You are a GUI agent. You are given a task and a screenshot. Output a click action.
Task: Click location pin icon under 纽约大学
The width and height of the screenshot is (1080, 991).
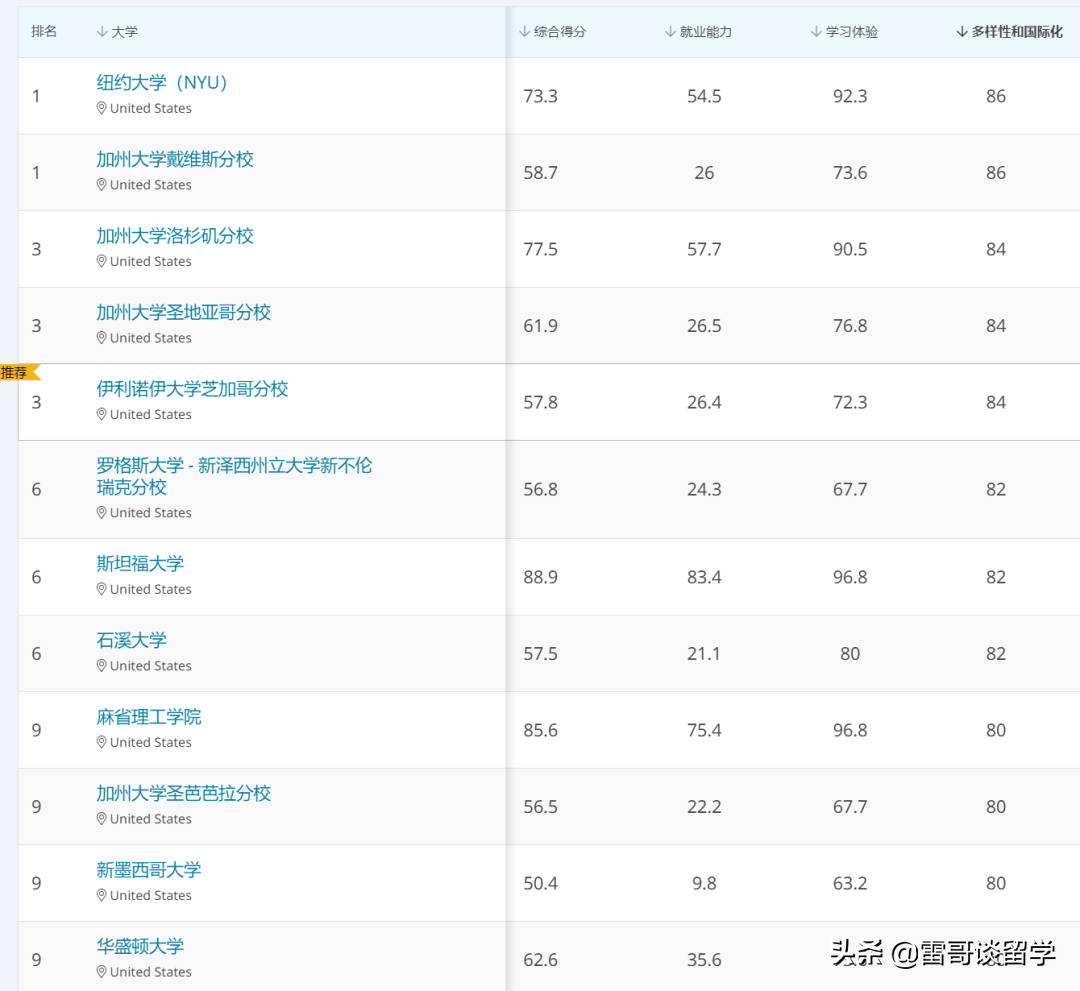click(x=101, y=108)
